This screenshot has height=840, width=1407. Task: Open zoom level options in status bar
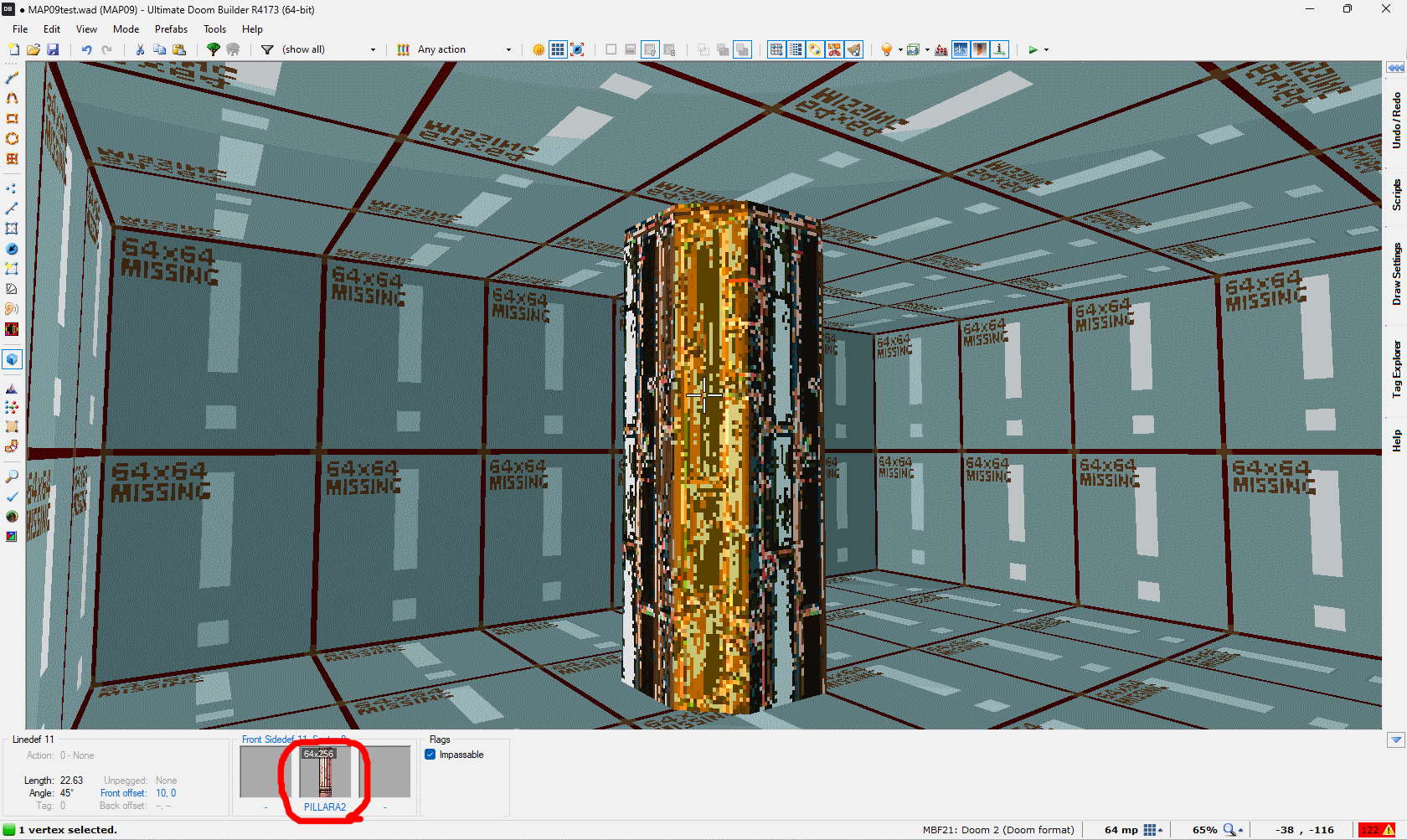pos(1233,830)
